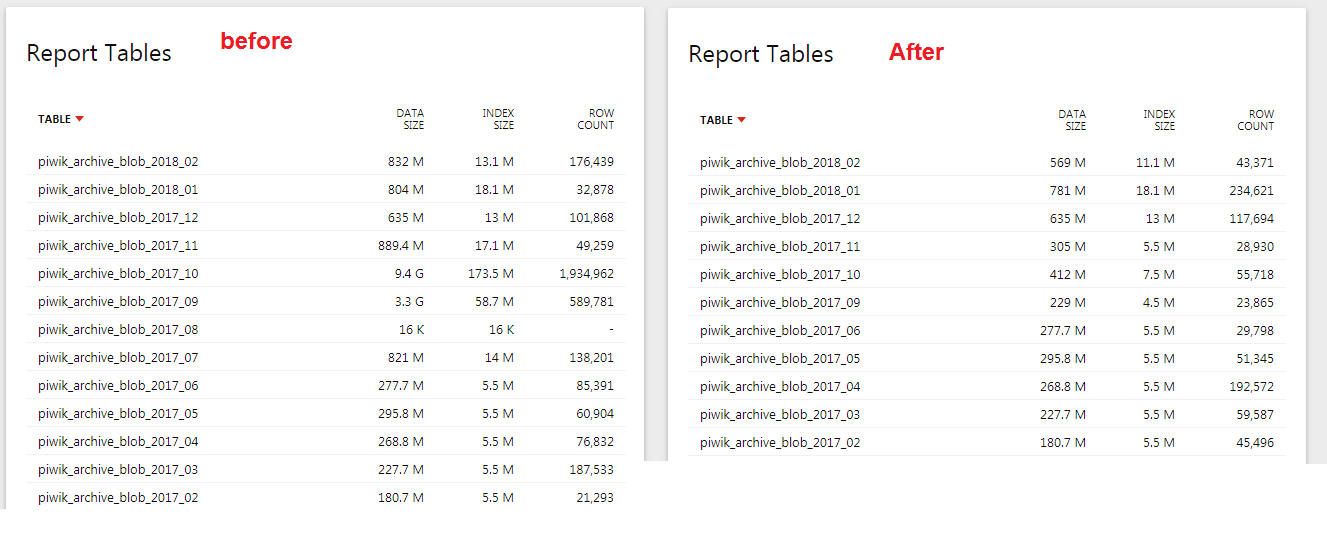This screenshot has width=1327, height=534.
Task: Click the '305 M' data size cell
Action: pyautogui.click(x=1068, y=246)
